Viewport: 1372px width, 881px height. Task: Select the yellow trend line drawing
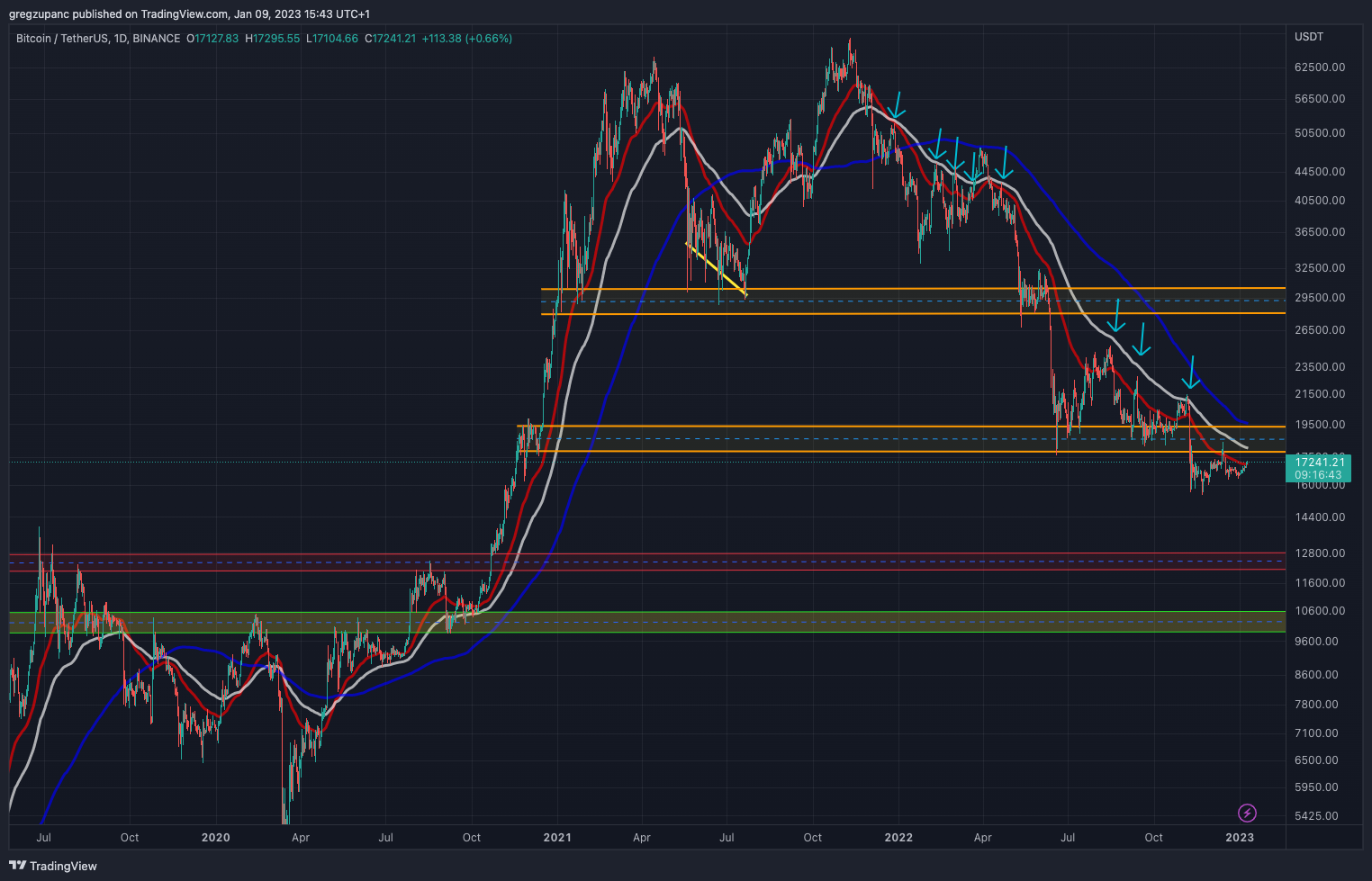717,268
